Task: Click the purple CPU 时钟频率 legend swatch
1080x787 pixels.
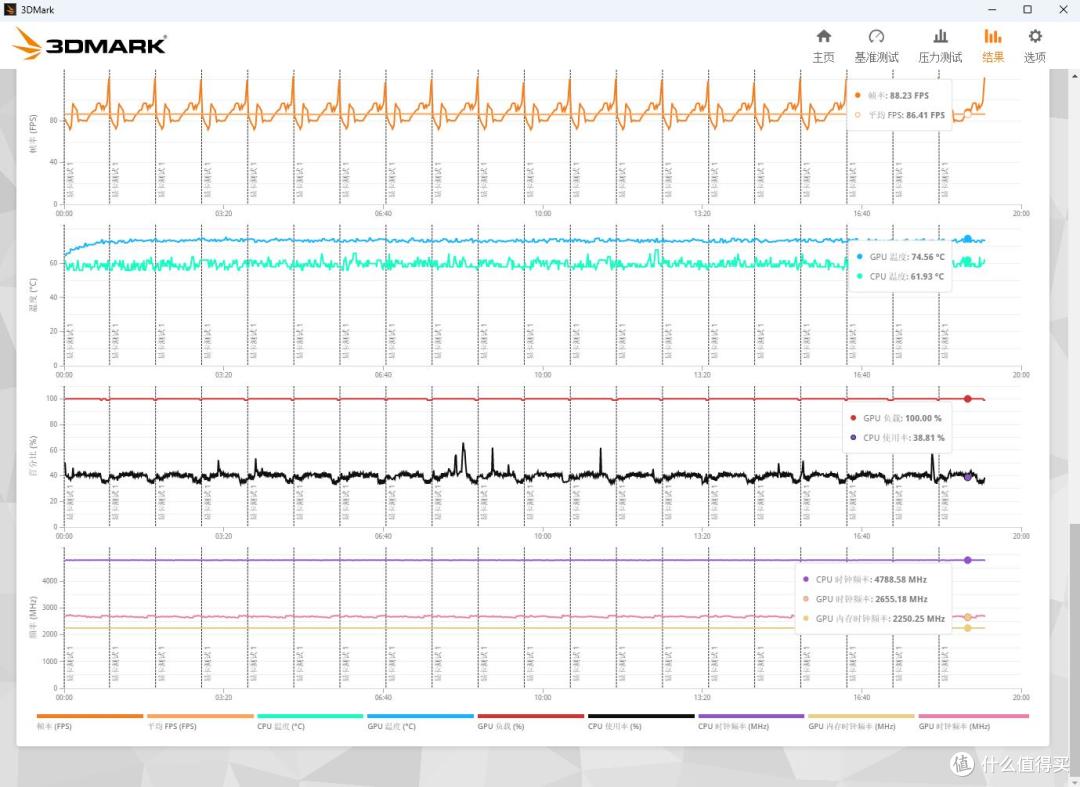Action: [751, 716]
